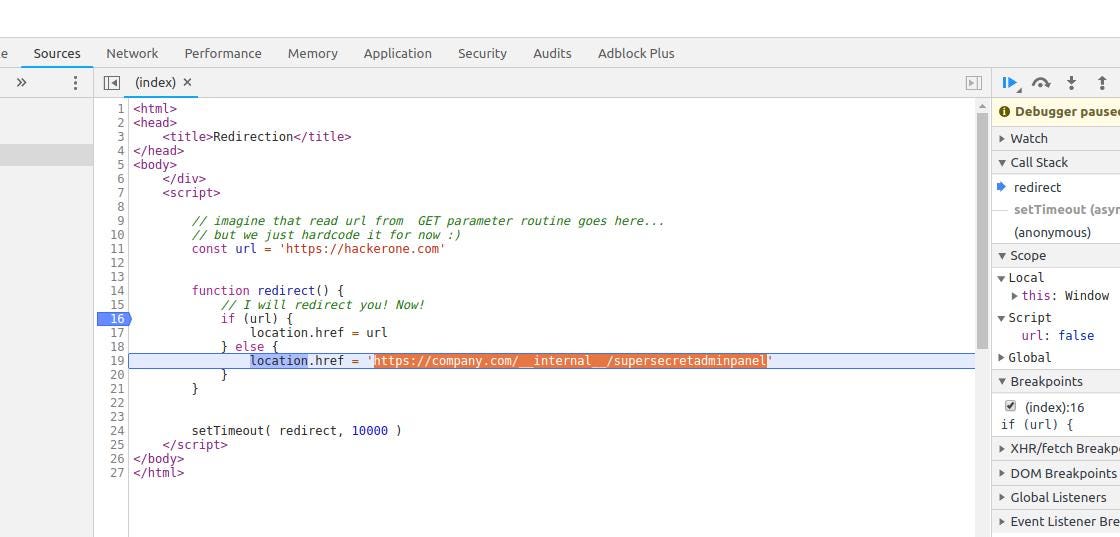Click line number 19 in gutter

tap(117, 361)
